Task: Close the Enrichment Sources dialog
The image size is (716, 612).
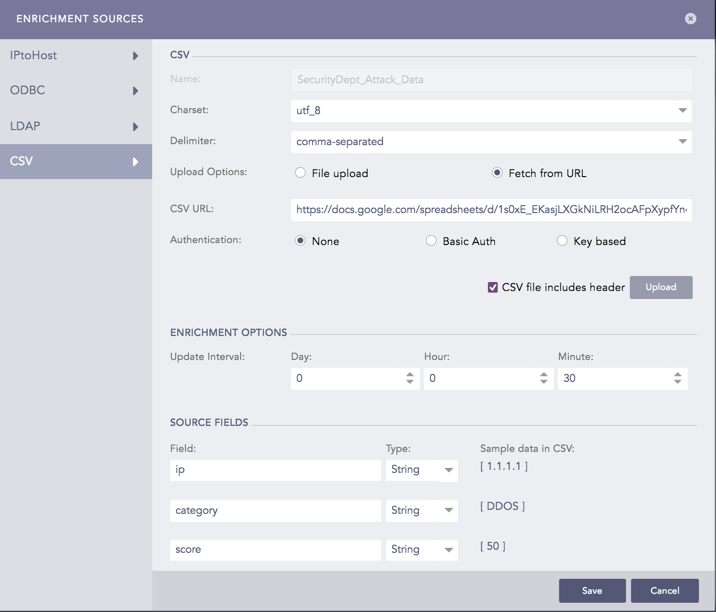Action: (x=690, y=18)
